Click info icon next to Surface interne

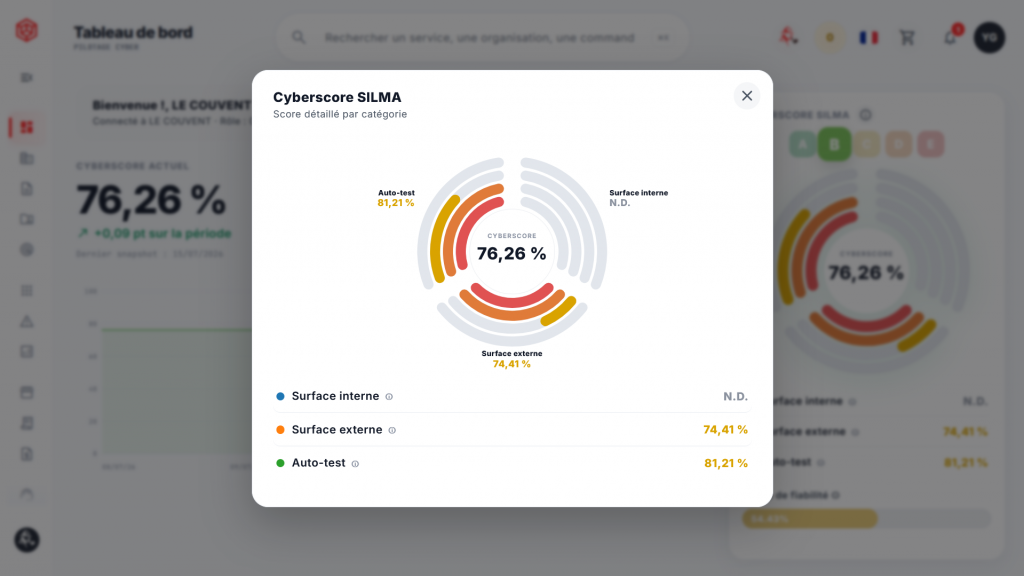[x=389, y=397]
